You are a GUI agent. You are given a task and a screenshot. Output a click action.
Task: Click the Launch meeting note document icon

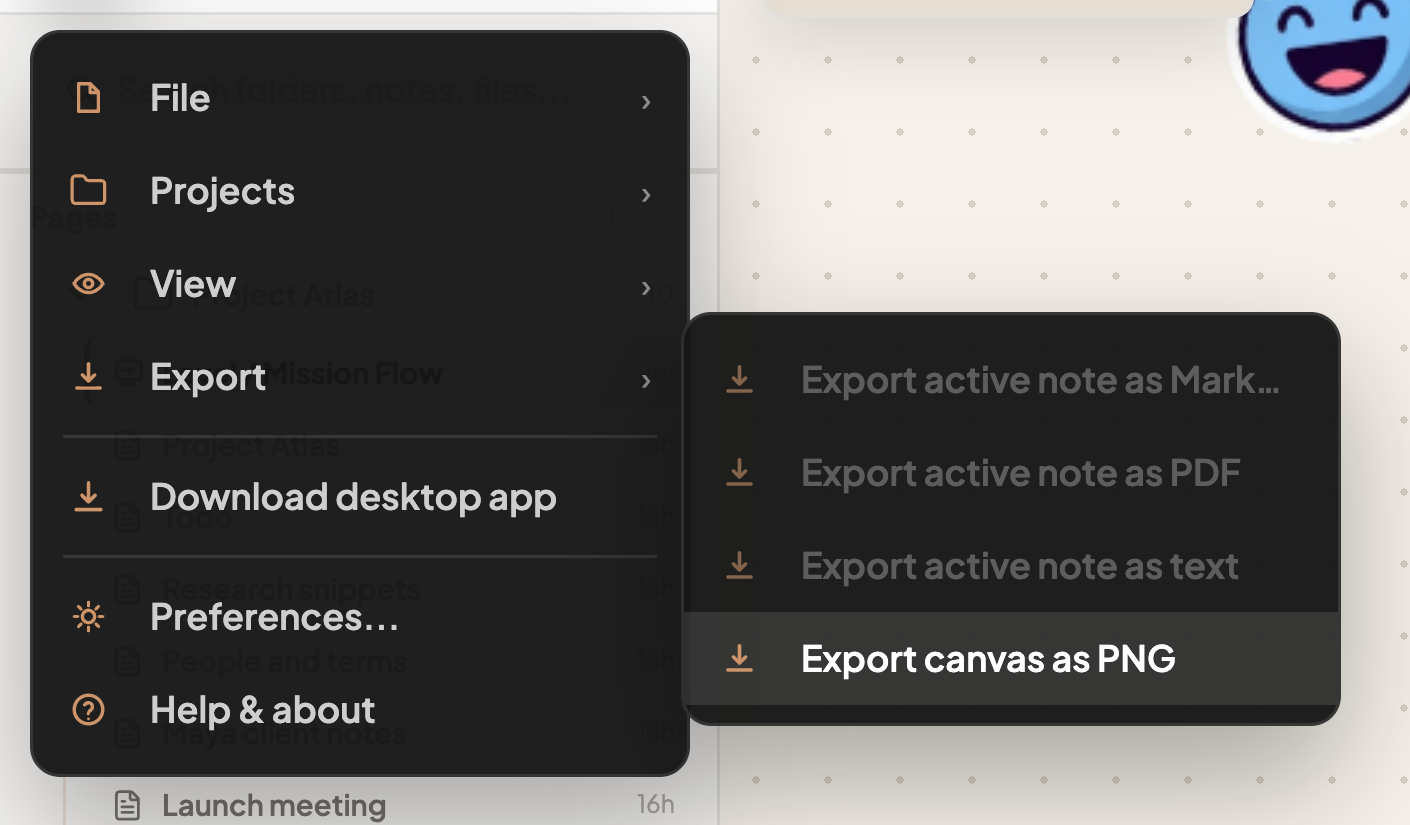pos(127,805)
